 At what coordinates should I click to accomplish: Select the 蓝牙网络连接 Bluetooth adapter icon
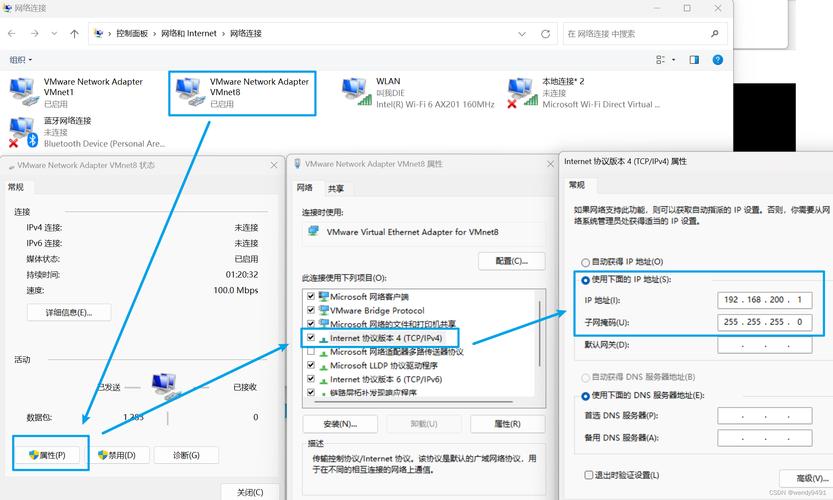click(23, 132)
